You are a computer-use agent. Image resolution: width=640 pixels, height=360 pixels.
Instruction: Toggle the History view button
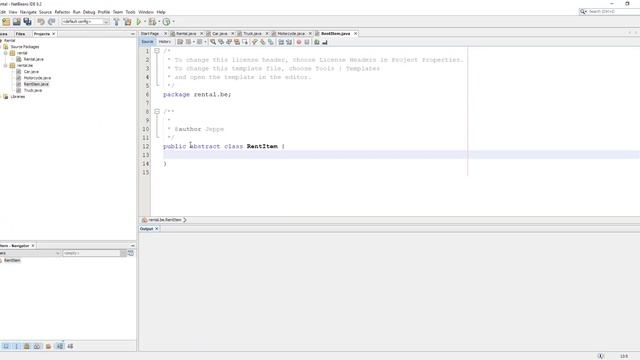coord(165,42)
